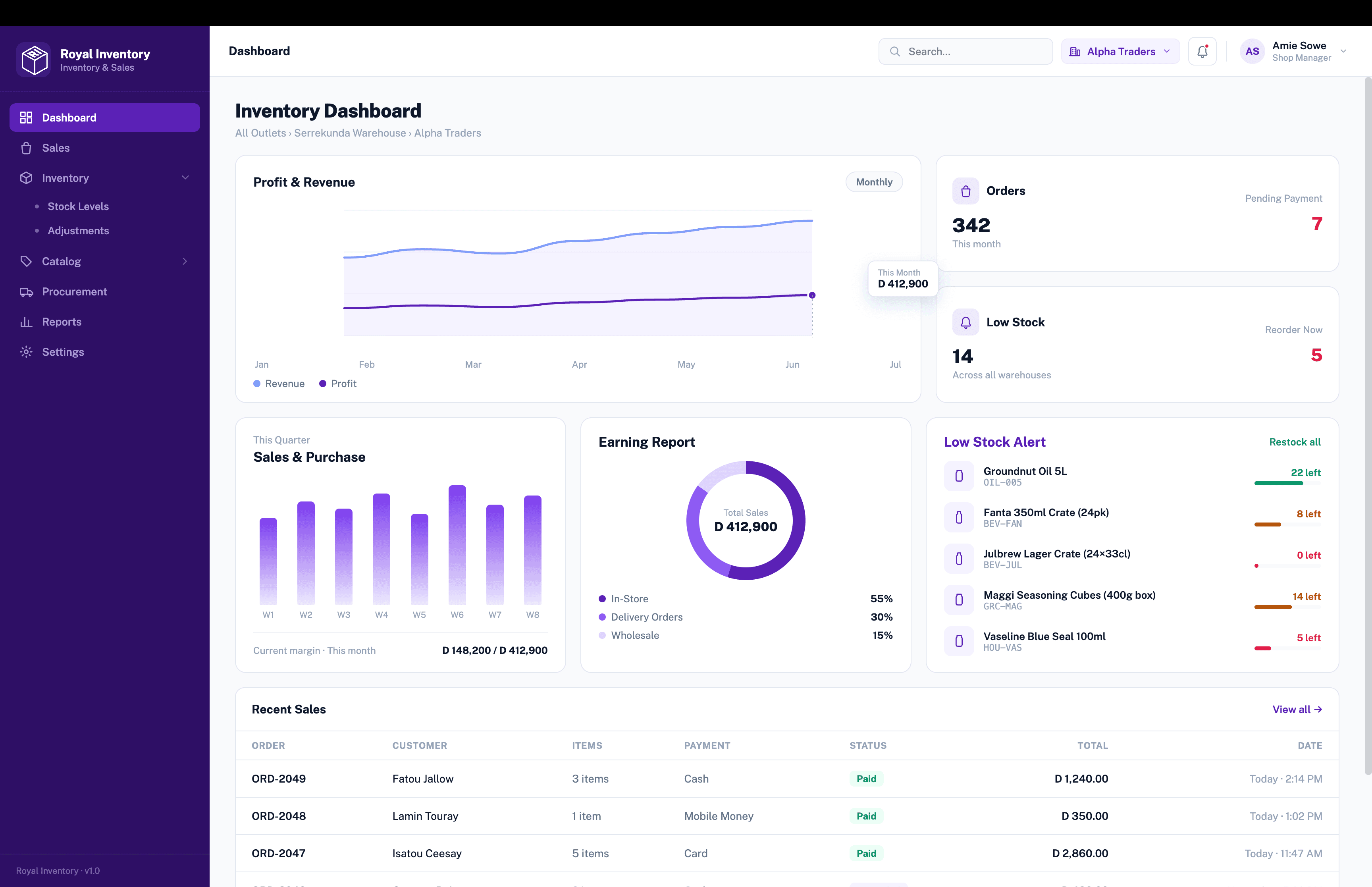This screenshot has width=1372, height=887.
Task: Click the Restock all link
Action: 1294,442
